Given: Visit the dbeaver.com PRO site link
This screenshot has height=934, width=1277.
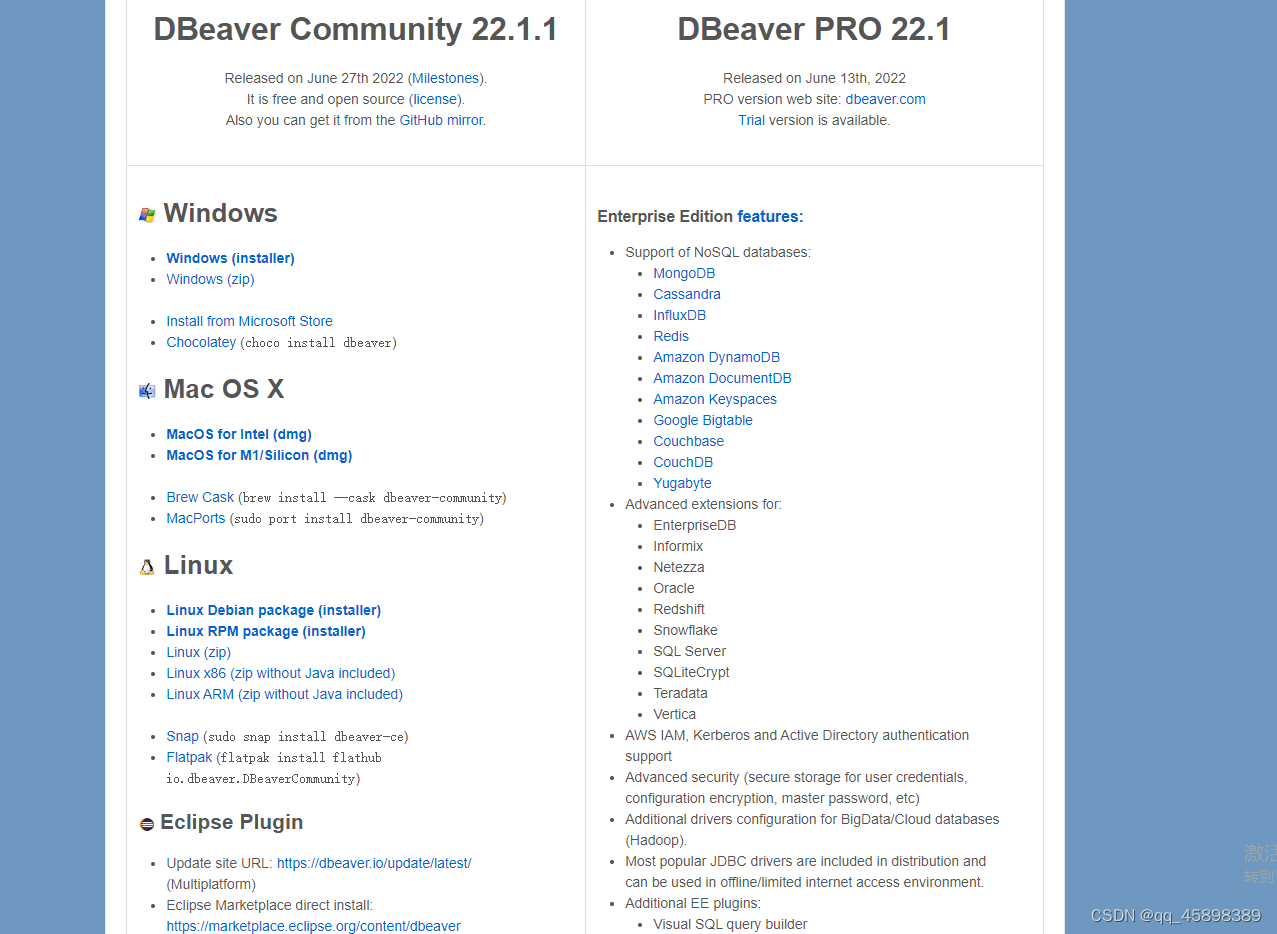Looking at the screenshot, I should 885,99.
